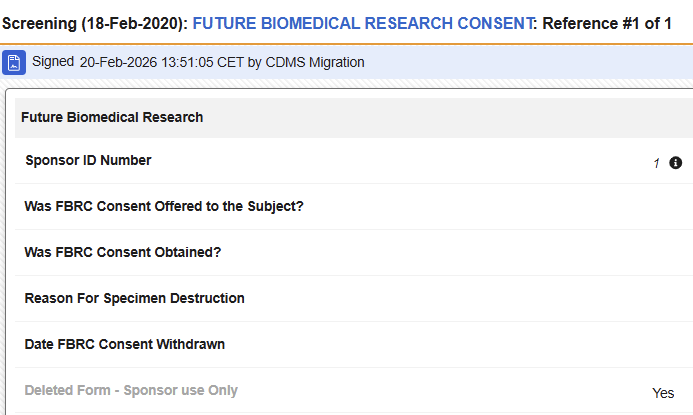
Task: Click the signed document icon
Action: click(x=14, y=62)
